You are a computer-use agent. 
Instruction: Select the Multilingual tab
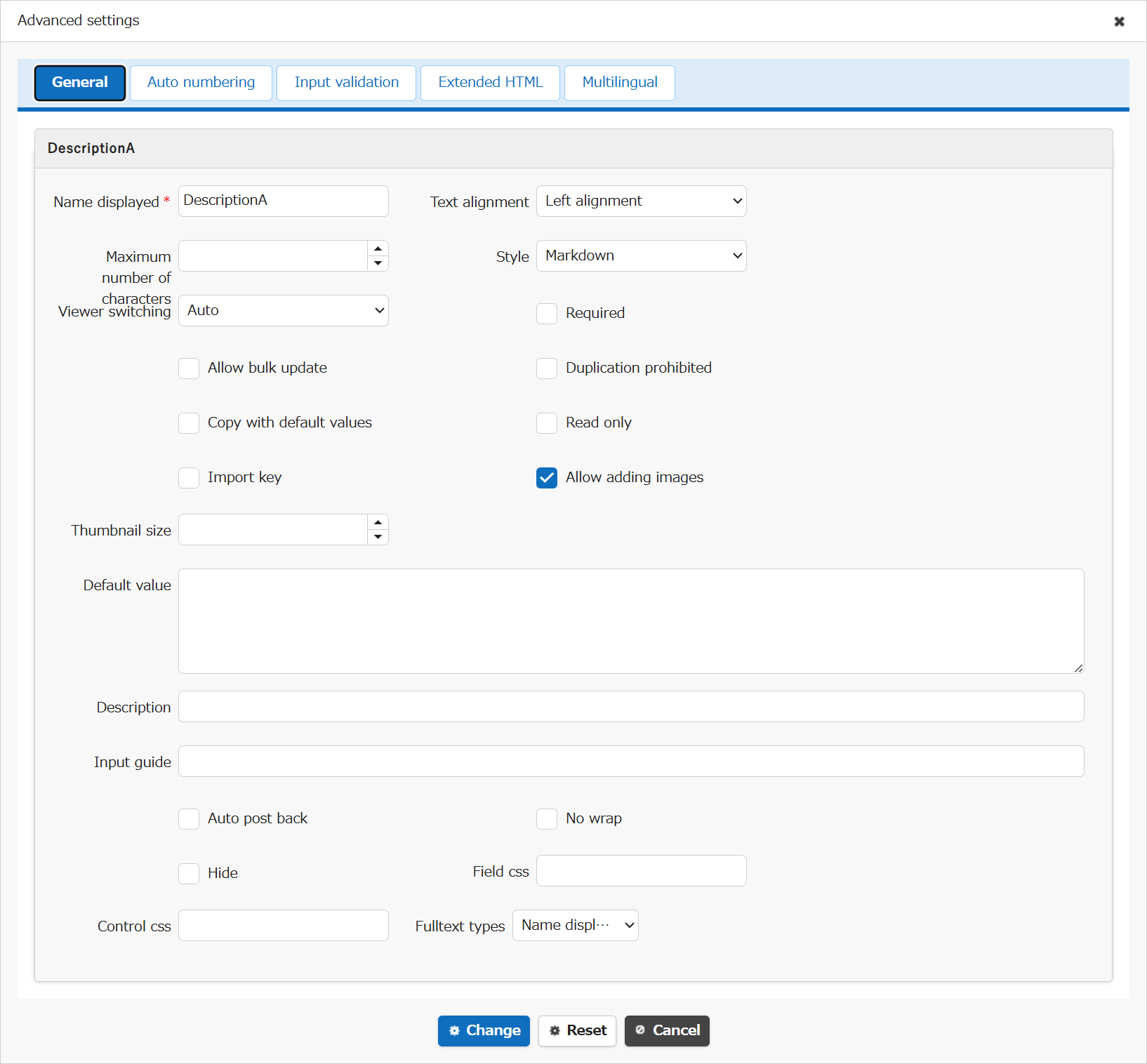[620, 83]
